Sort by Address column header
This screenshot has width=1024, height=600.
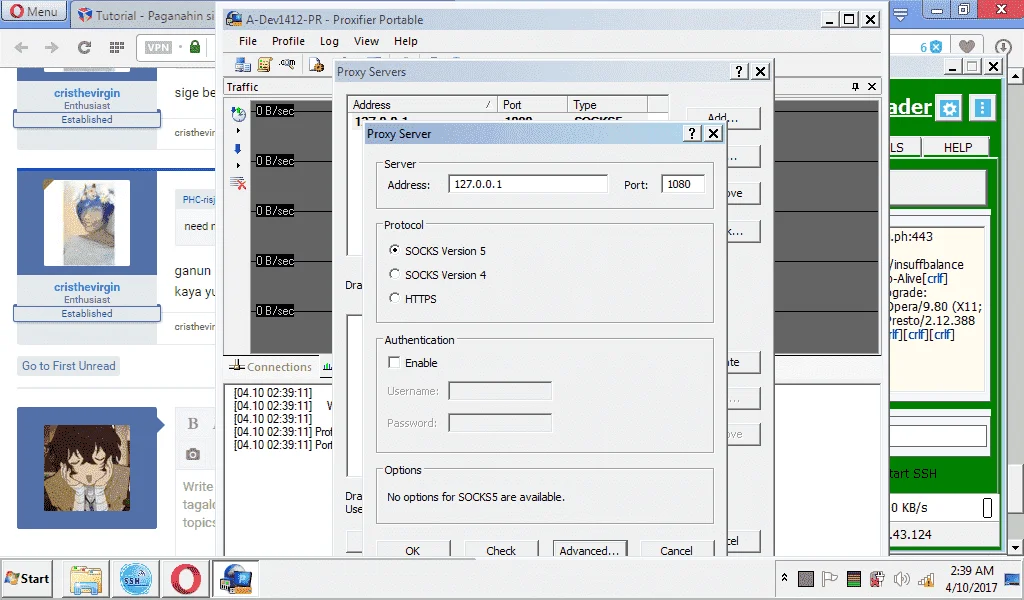[422, 104]
